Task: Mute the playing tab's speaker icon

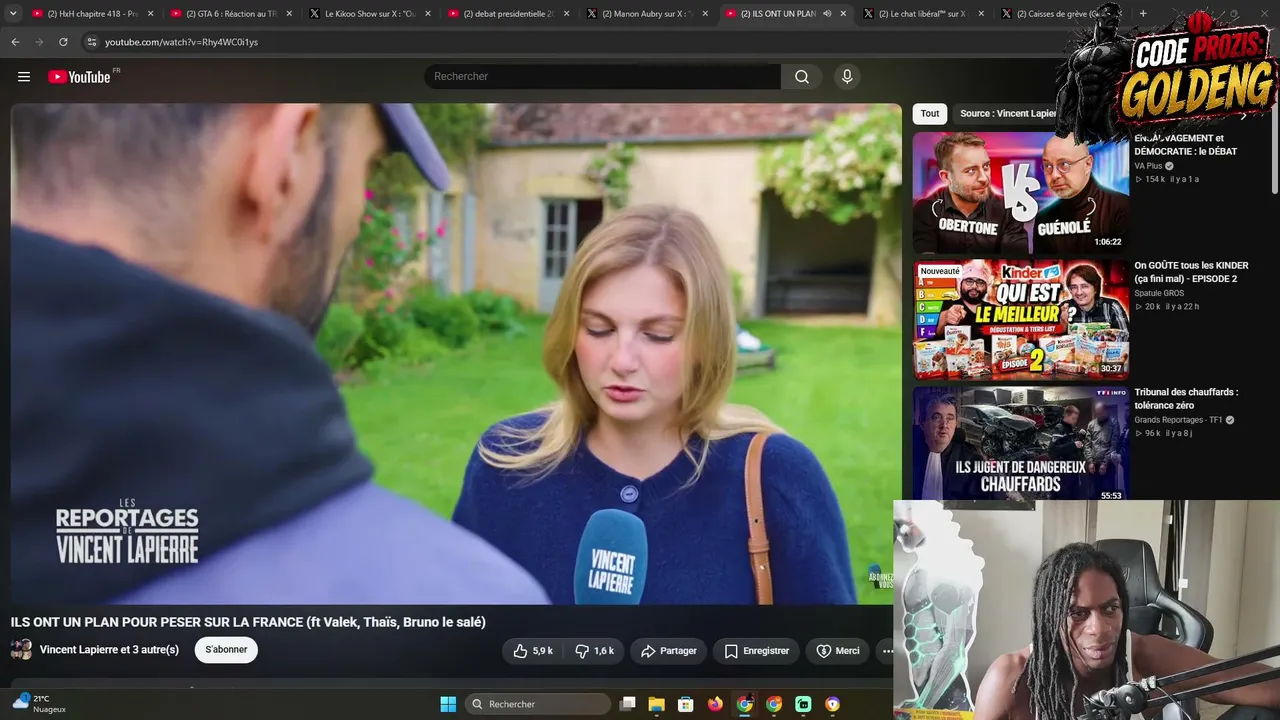Action: point(827,14)
